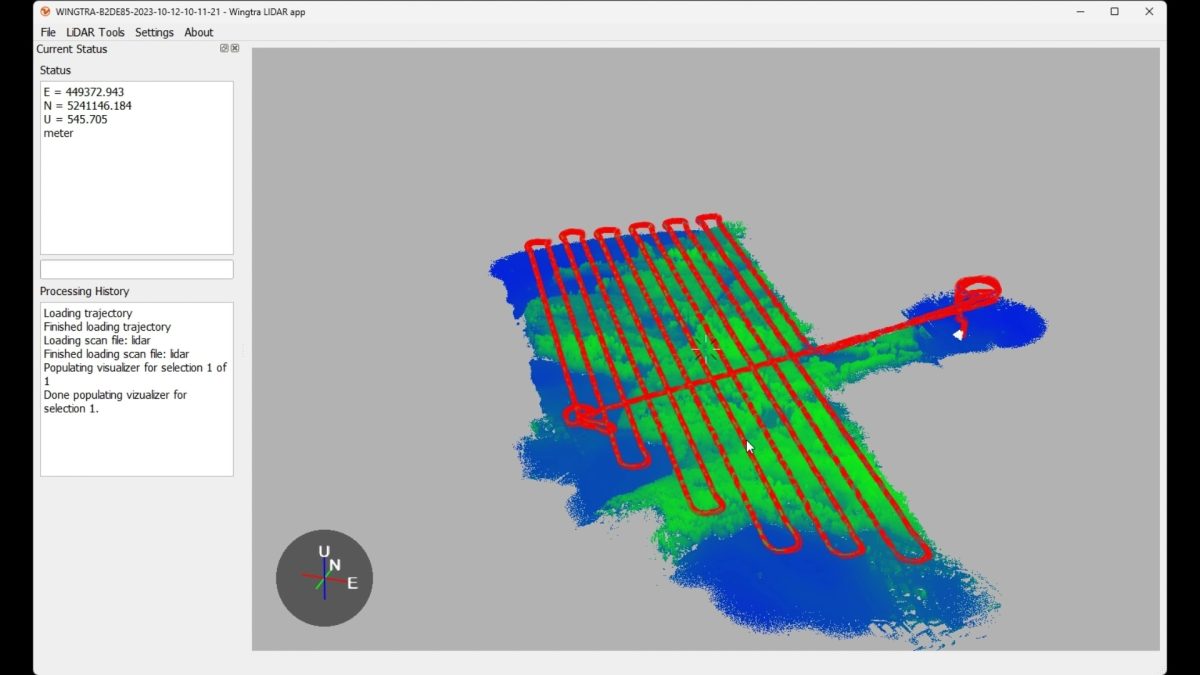Click the empty input field below the Status box
Viewport: 1200px width, 675px height.
point(136,269)
